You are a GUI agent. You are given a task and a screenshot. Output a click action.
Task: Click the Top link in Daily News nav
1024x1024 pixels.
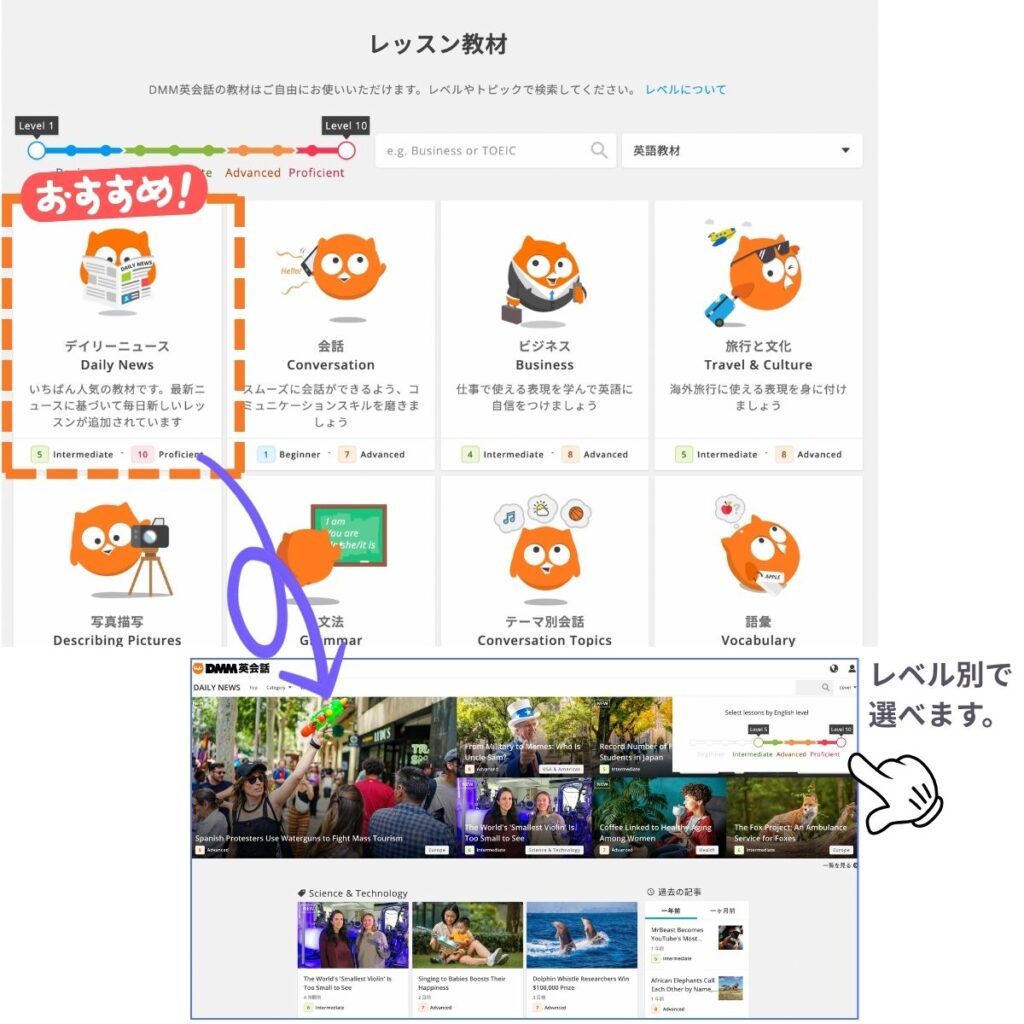(253, 688)
